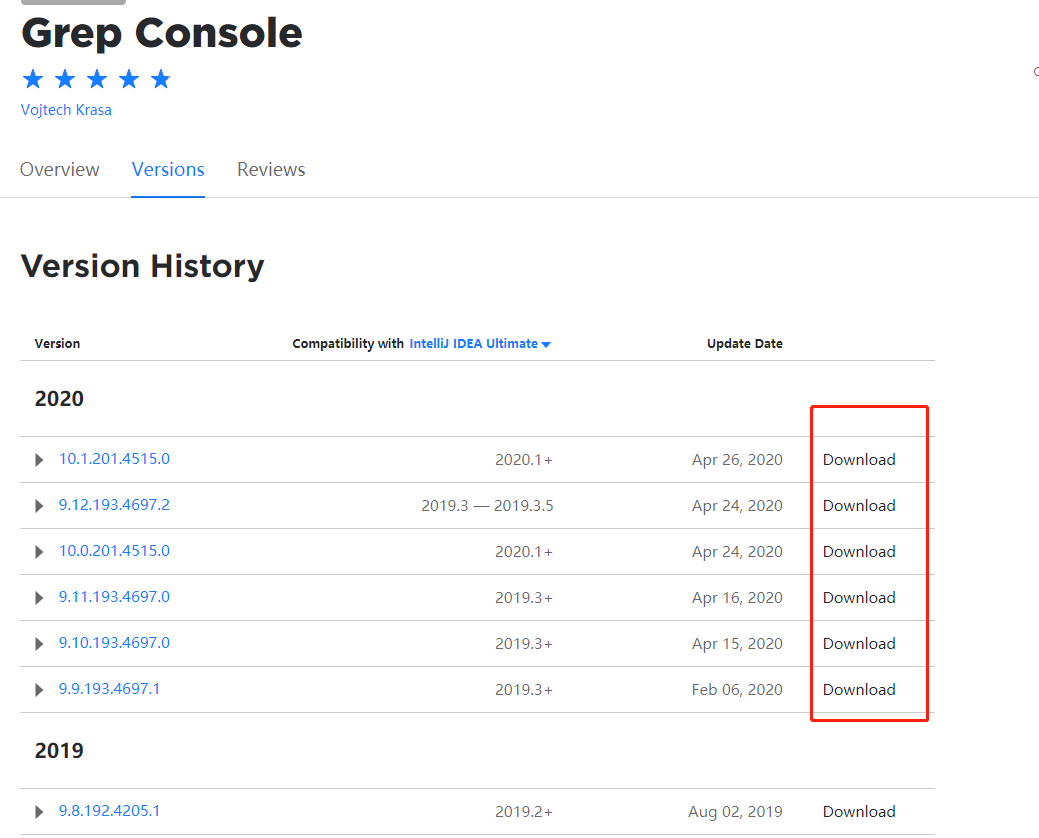This screenshot has height=838, width=1039.
Task: Expand details for version 9.9.193.4697.1
Action: point(39,690)
